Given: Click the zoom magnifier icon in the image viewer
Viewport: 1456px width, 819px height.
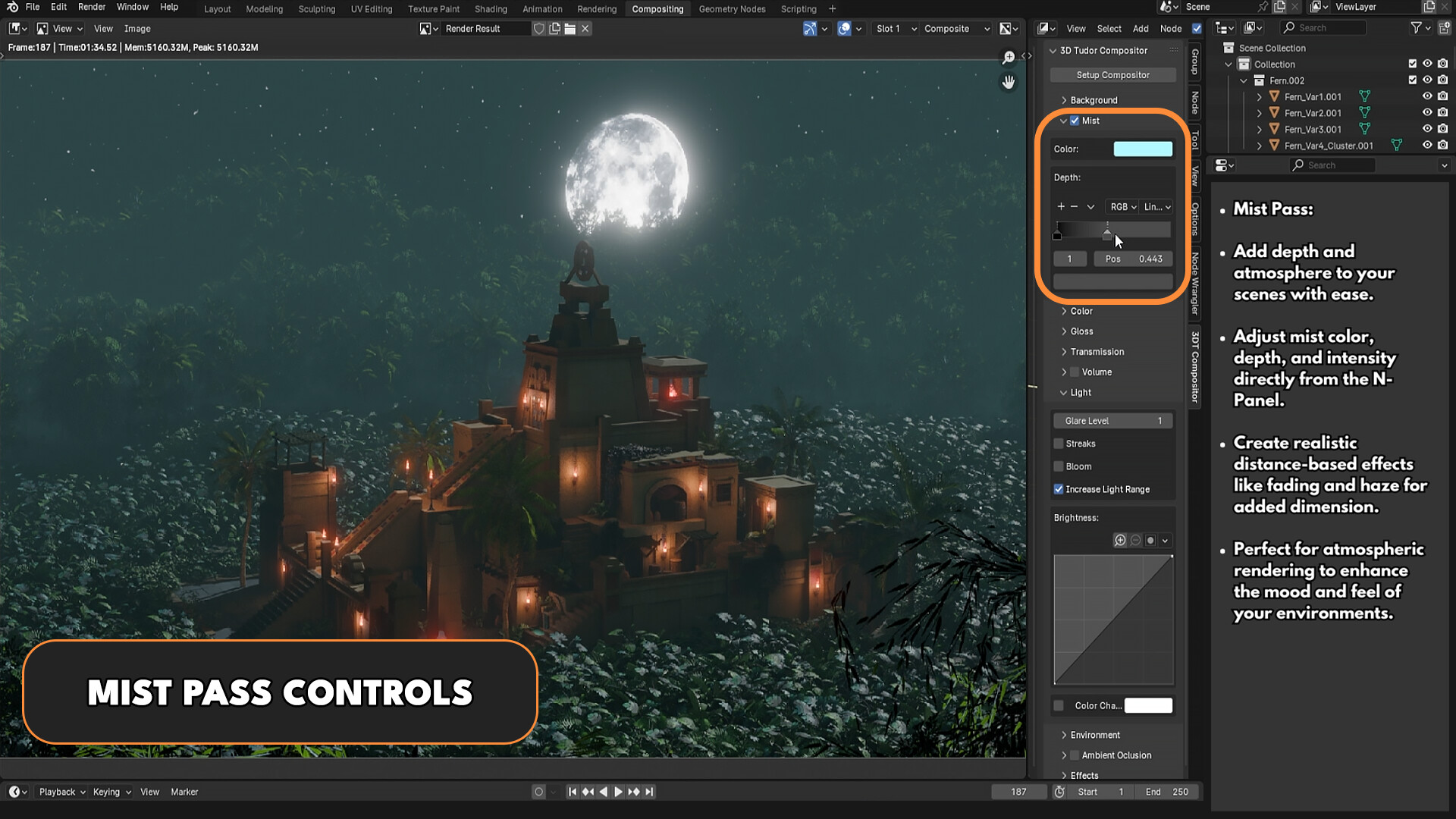Looking at the screenshot, I should pos(1009,58).
